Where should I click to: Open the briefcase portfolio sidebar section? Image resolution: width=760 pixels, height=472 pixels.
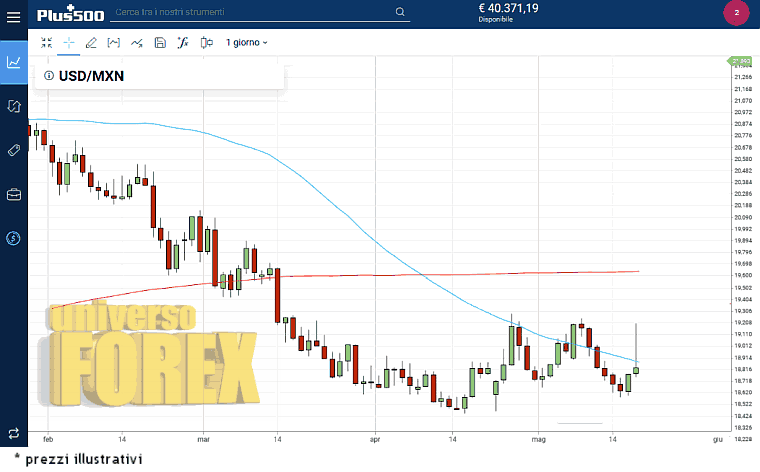click(x=14, y=194)
